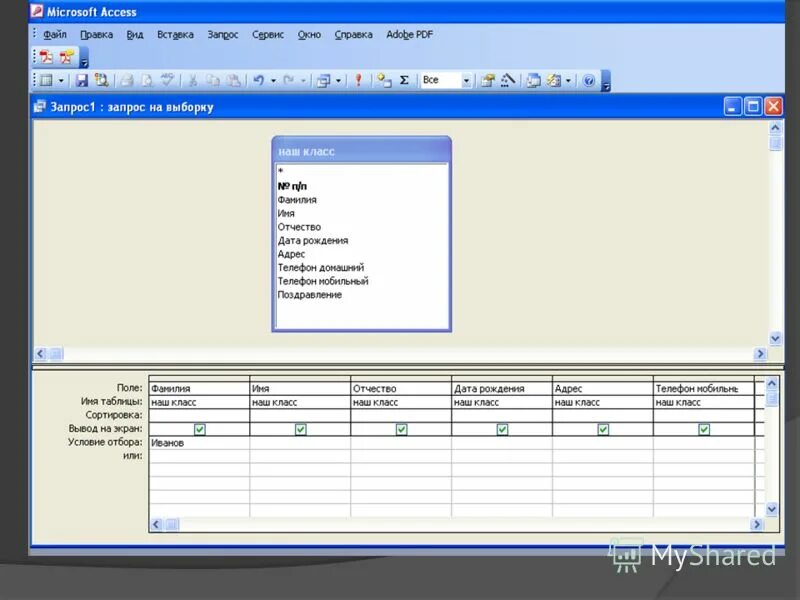Click upper pane scroll down arrow
800x600 pixels.
click(x=775, y=338)
